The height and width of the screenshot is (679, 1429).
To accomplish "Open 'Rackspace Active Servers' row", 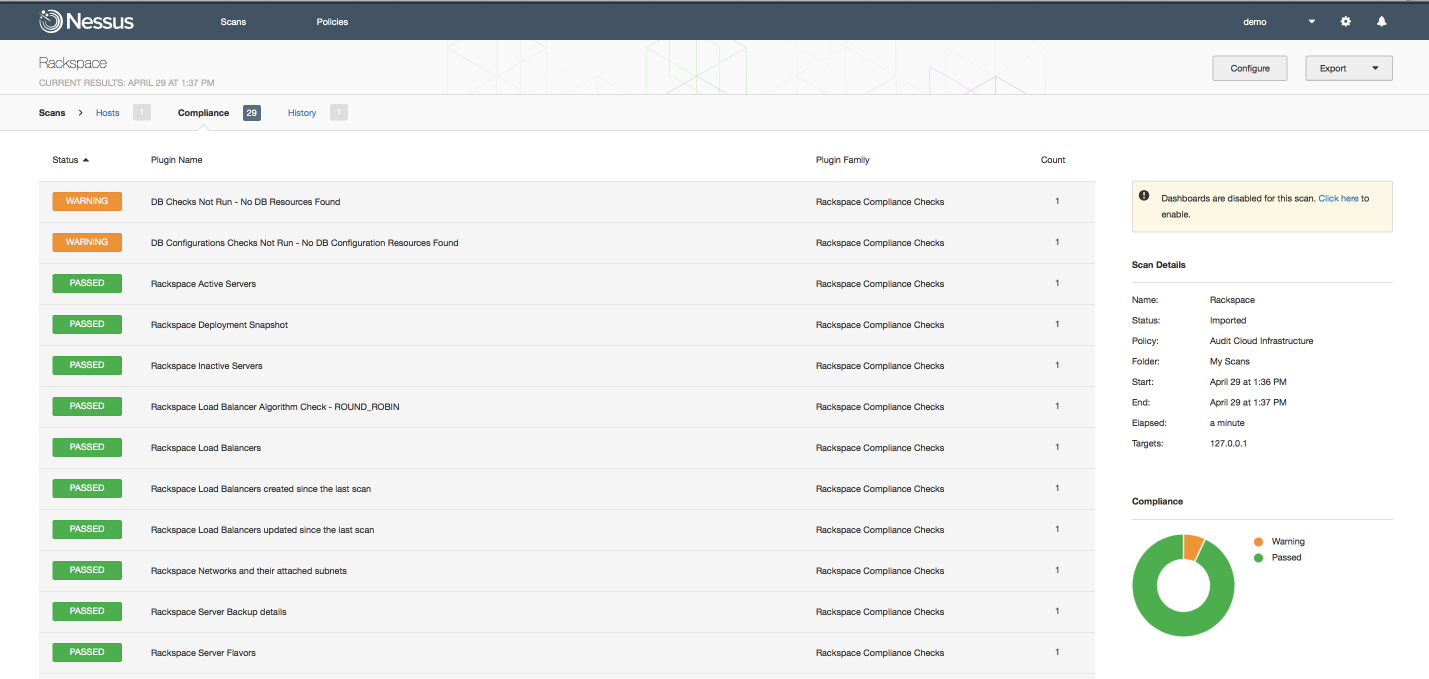I will click(567, 284).
